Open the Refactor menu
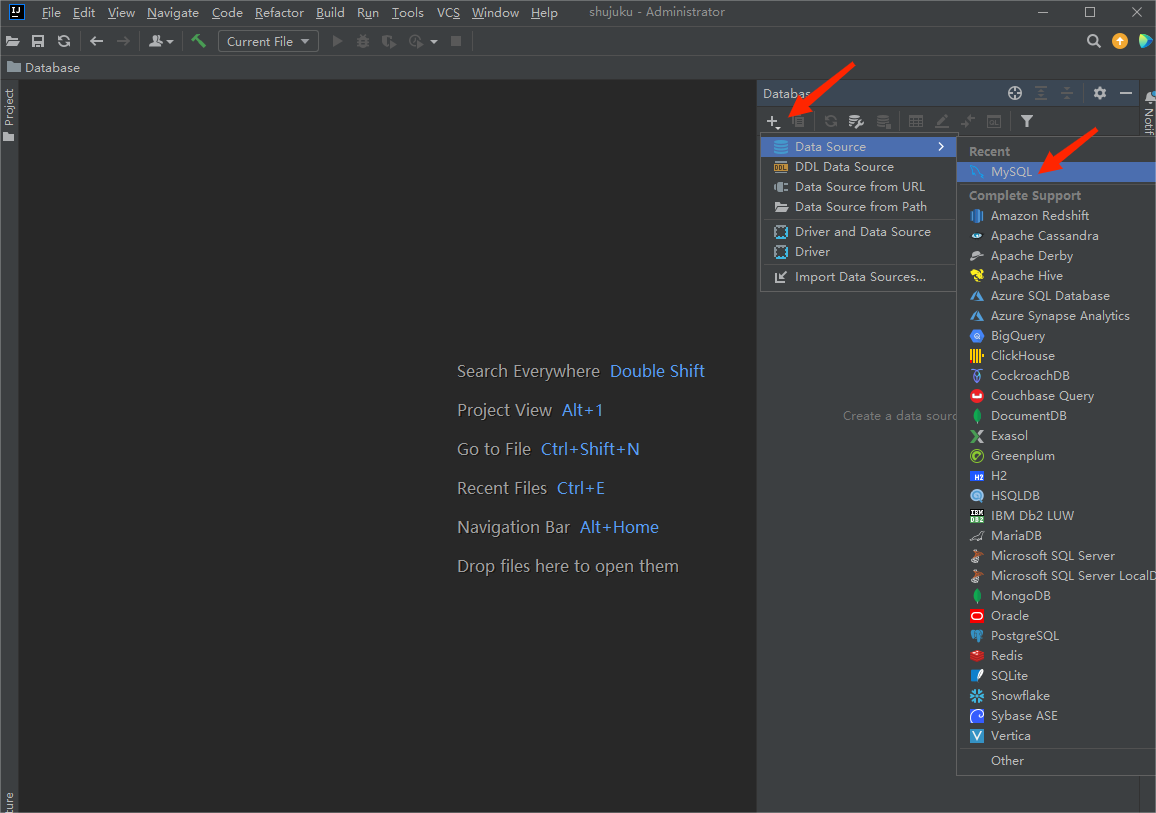Viewport: 1156px width, 813px height. (x=279, y=13)
